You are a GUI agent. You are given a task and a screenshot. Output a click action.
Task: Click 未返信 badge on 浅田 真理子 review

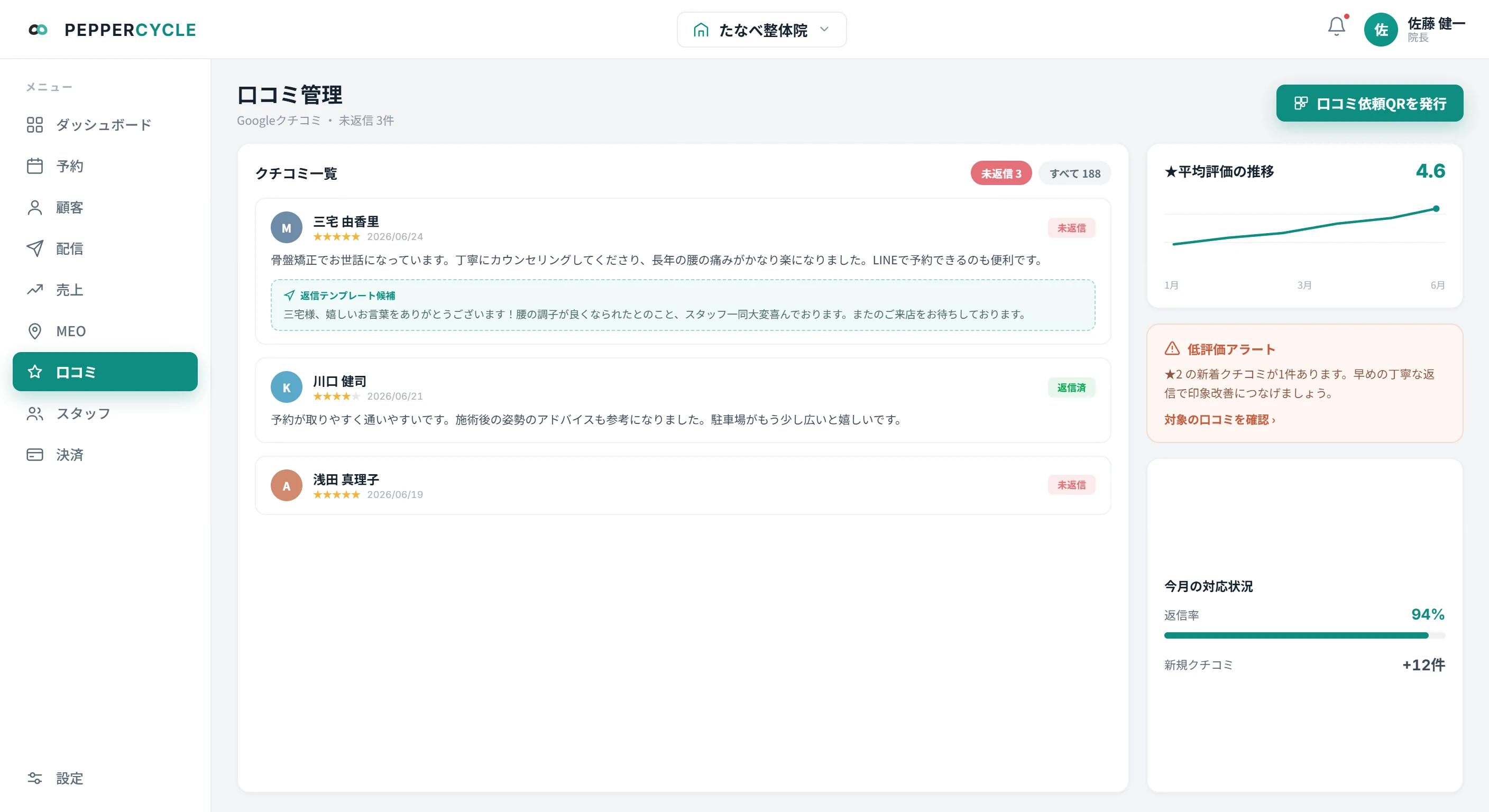(x=1071, y=485)
